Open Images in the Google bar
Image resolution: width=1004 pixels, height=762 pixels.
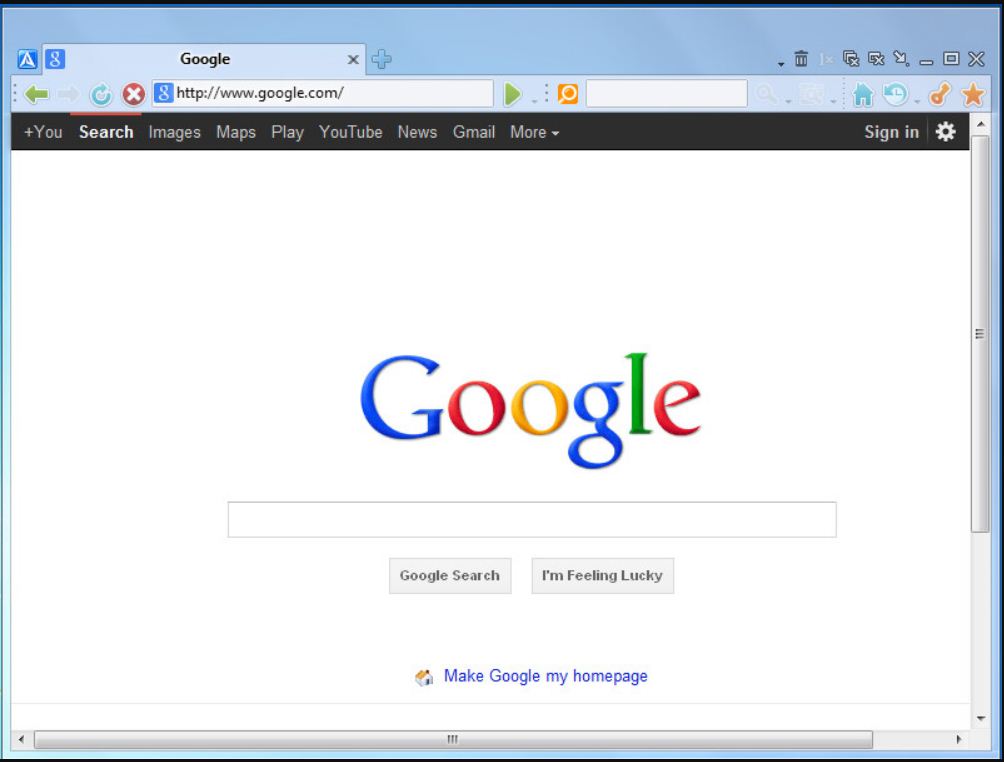(x=174, y=133)
